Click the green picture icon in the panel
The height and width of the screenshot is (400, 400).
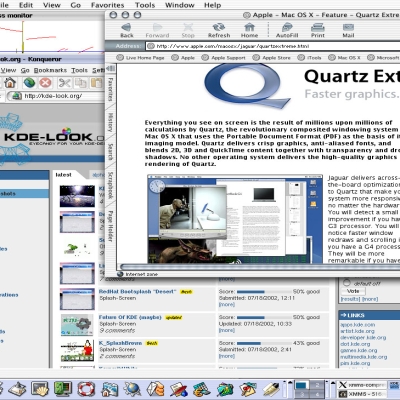click(x=225, y=389)
